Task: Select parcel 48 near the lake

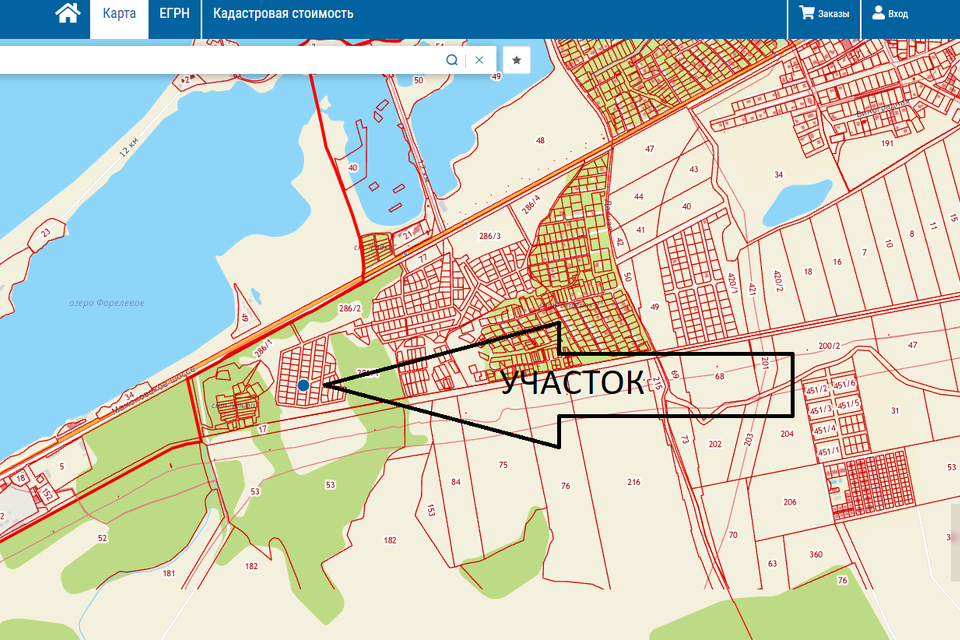Action: [x=540, y=141]
